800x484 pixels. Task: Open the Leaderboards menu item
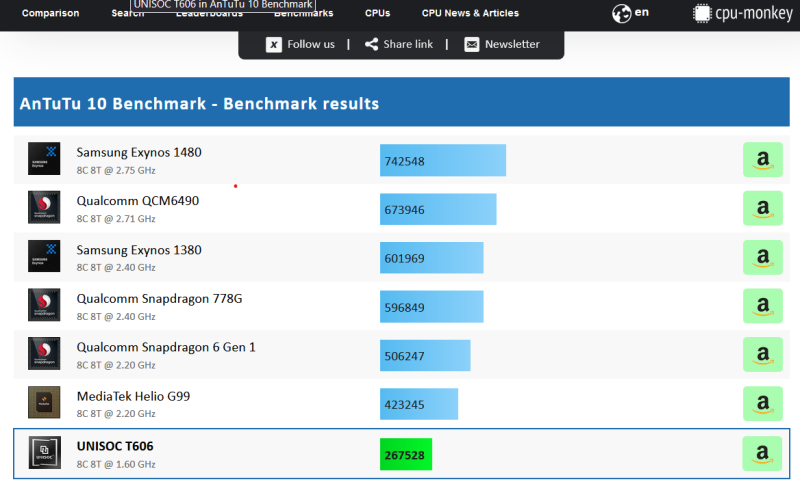click(x=209, y=14)
